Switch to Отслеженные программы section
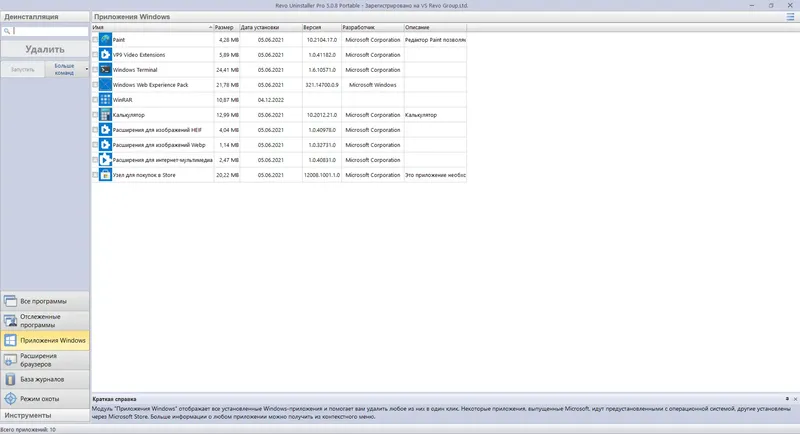Image resolution: width=800 pixels, height=434 pixels. click(x=45, y=321)
